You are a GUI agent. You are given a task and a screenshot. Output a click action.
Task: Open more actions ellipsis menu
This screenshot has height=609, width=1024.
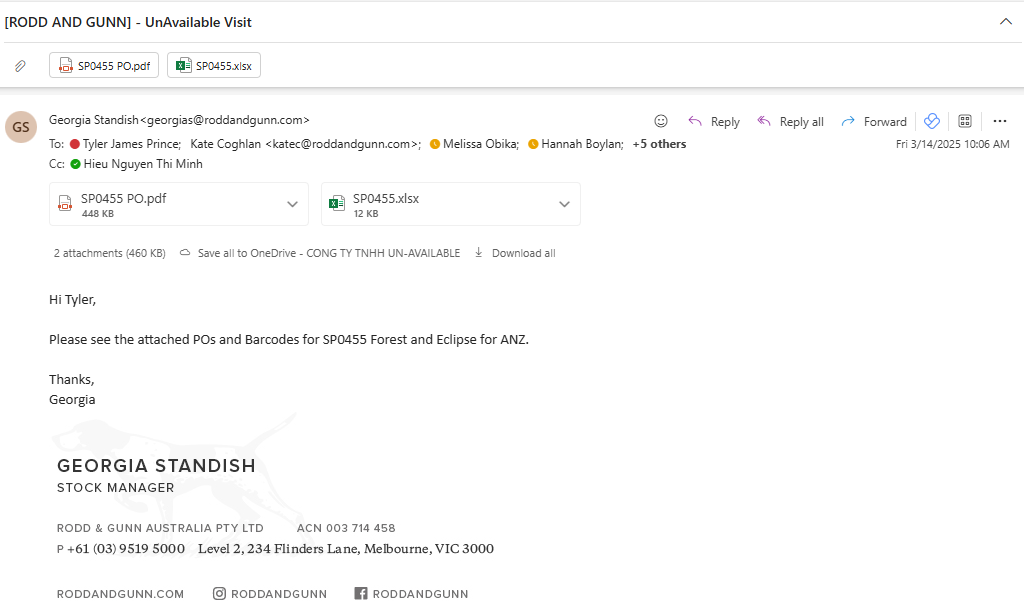point(1000,121)
